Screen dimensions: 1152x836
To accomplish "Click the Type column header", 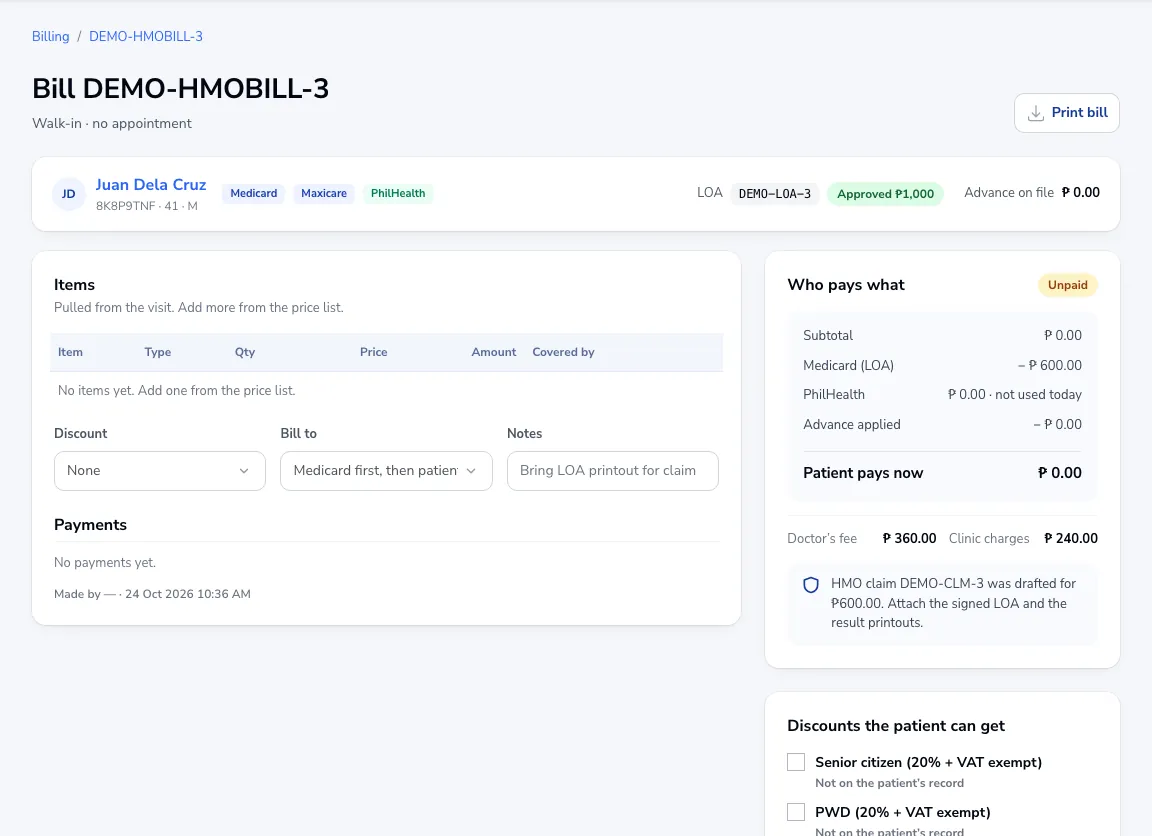I will coord(158,352).
